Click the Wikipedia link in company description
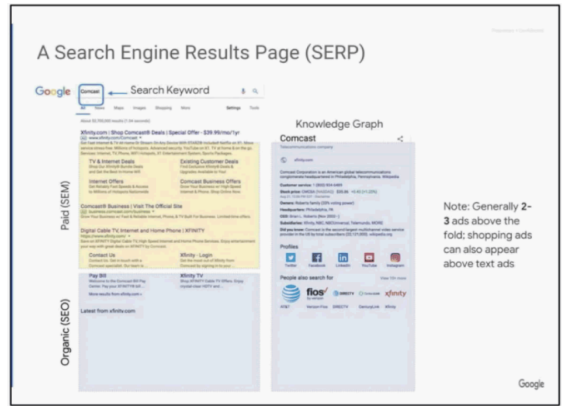This screenshot has height=406, width=567. pyautogui.click(x=391, y=177)
